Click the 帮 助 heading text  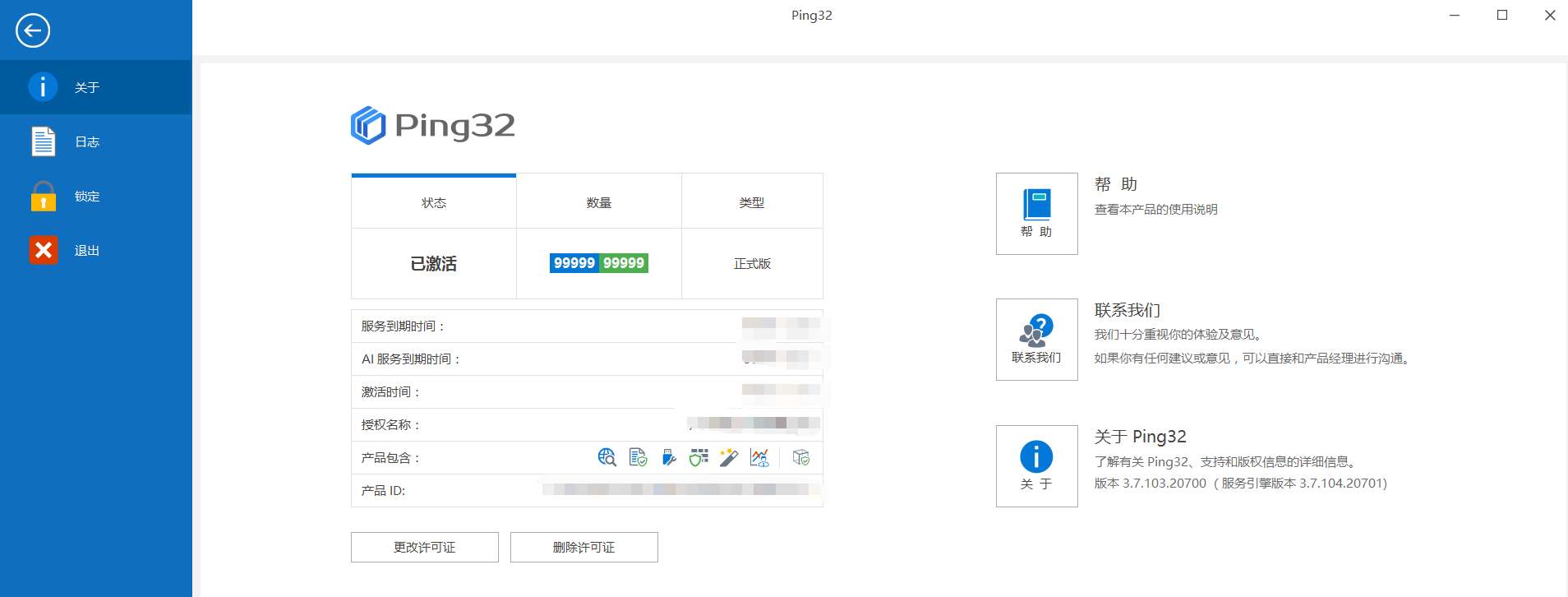coord(1116,184)
